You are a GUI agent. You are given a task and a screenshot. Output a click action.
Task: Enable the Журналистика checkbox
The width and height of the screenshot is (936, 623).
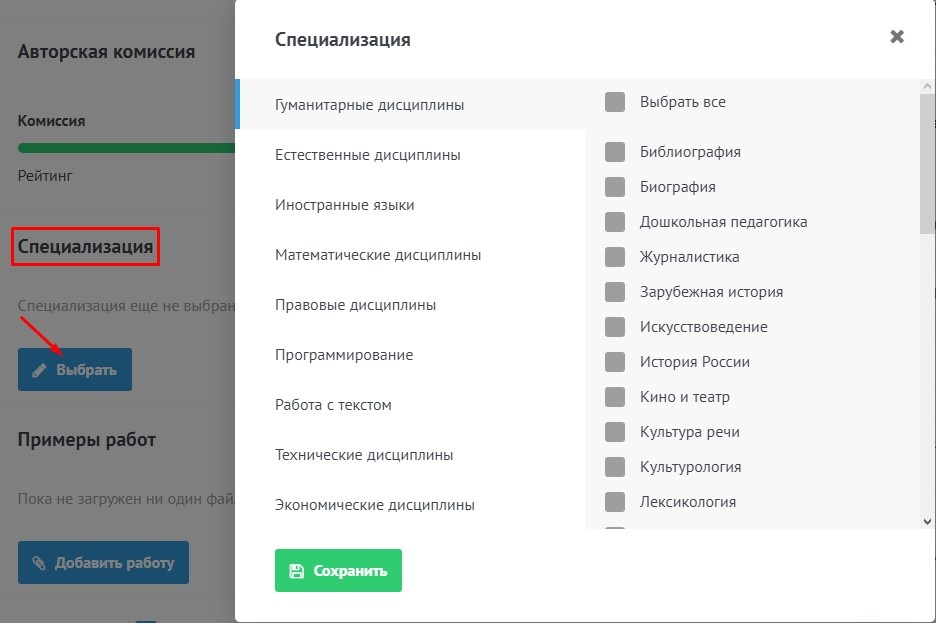pyautogui.click(x=615, y=257)
